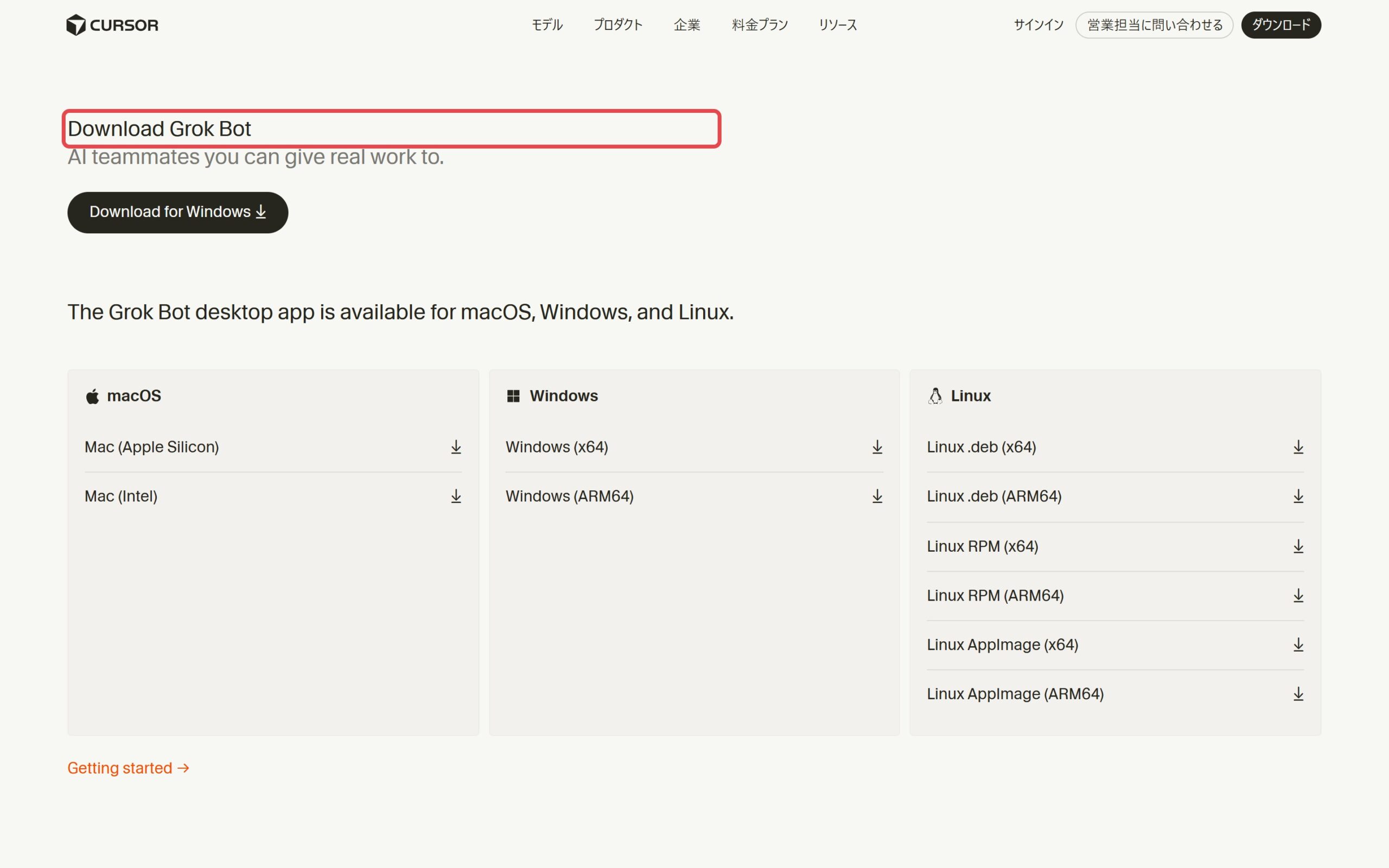The image size is (1389, 868).
Task: Click the download arrow for Linux RPM (ARM64)
Action: [x=1298, y=596]
